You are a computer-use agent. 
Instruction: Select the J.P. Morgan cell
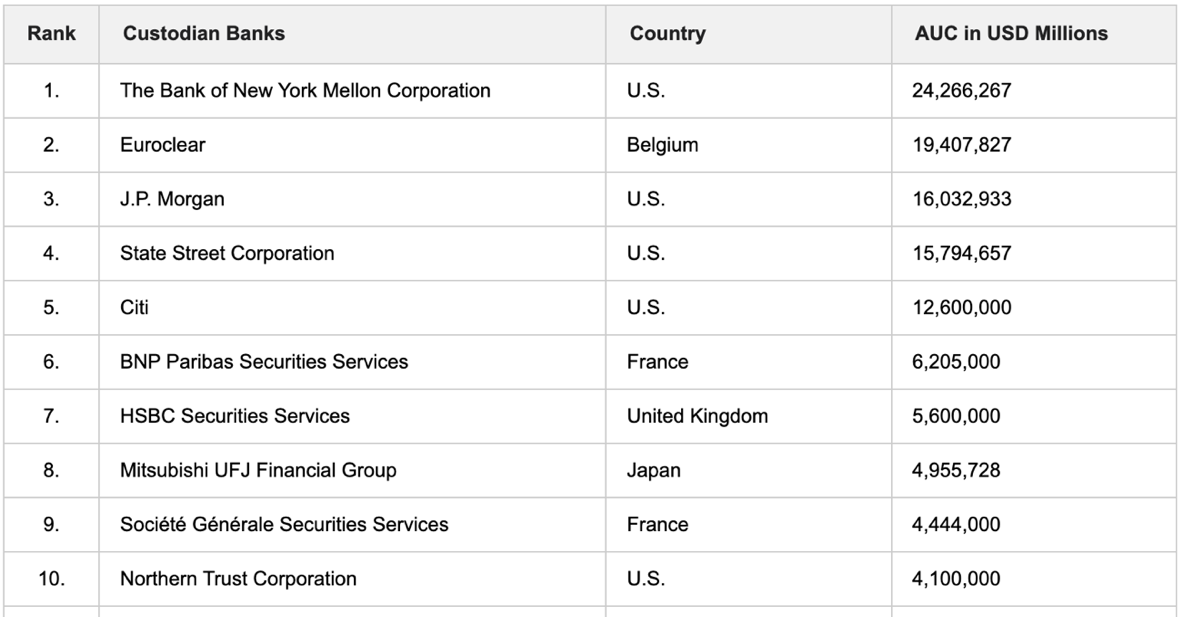pyautogui.click(x=352, y=199)
